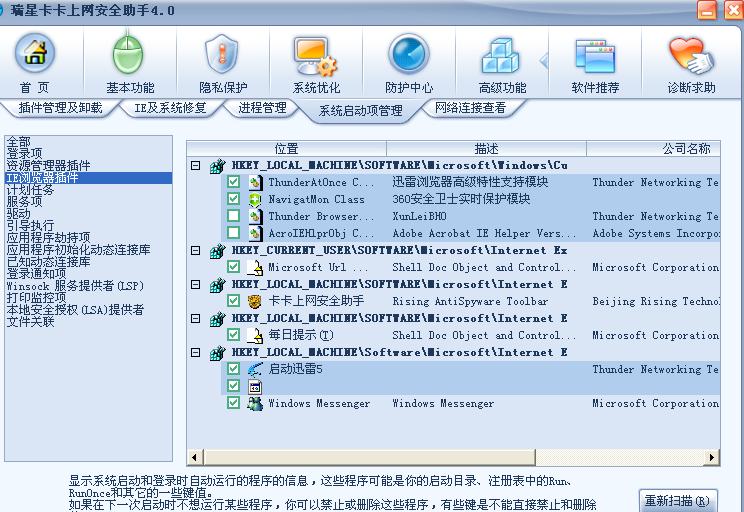
Task: Select 系统启动项管理 tab
Action: tap(361, 111)
